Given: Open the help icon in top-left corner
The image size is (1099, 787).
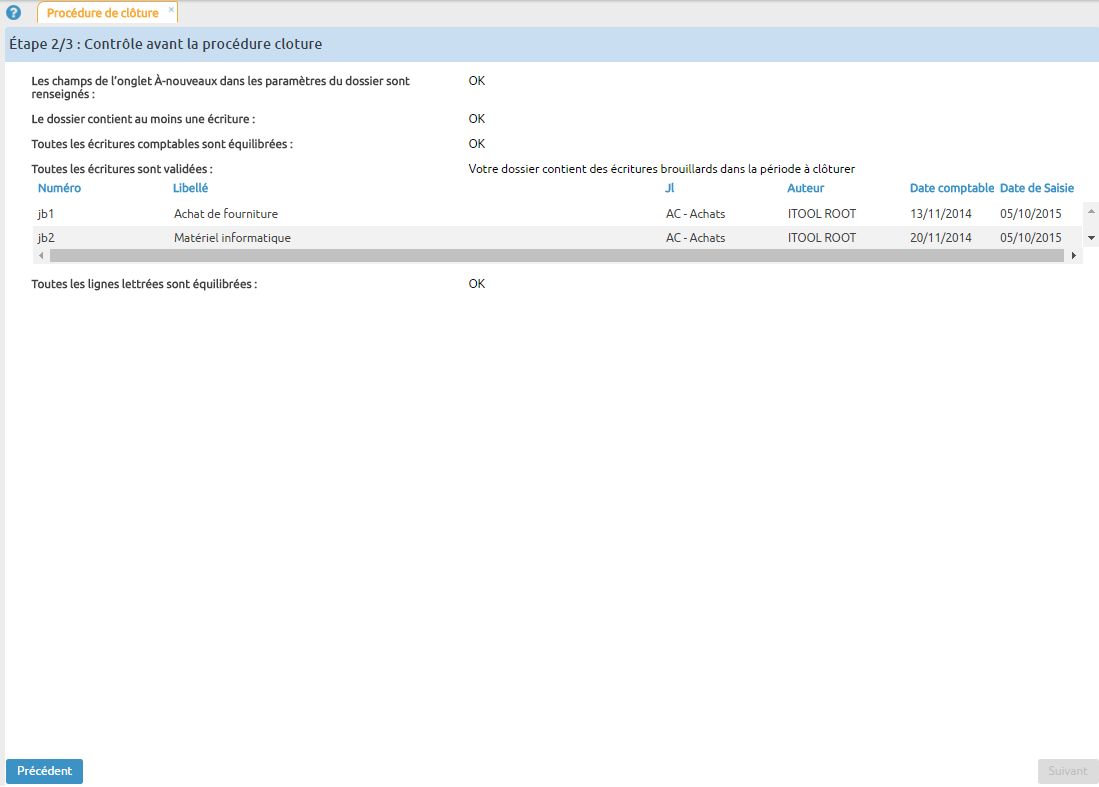Looking at the screenshot, I should pos(13,13).
